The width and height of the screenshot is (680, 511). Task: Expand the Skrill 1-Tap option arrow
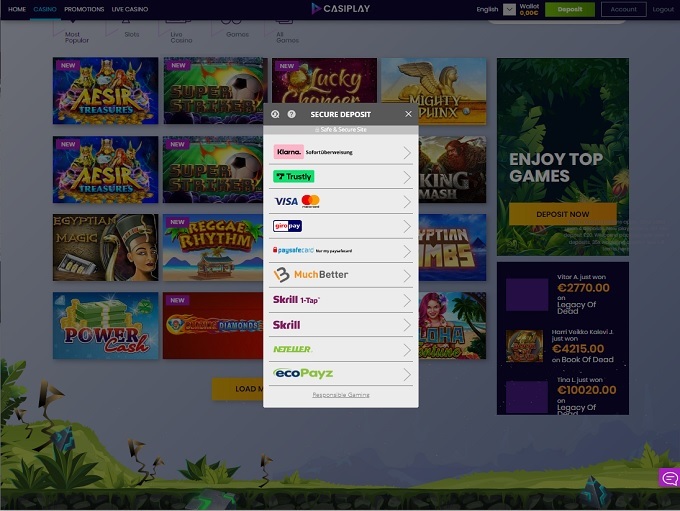[406, 300]
